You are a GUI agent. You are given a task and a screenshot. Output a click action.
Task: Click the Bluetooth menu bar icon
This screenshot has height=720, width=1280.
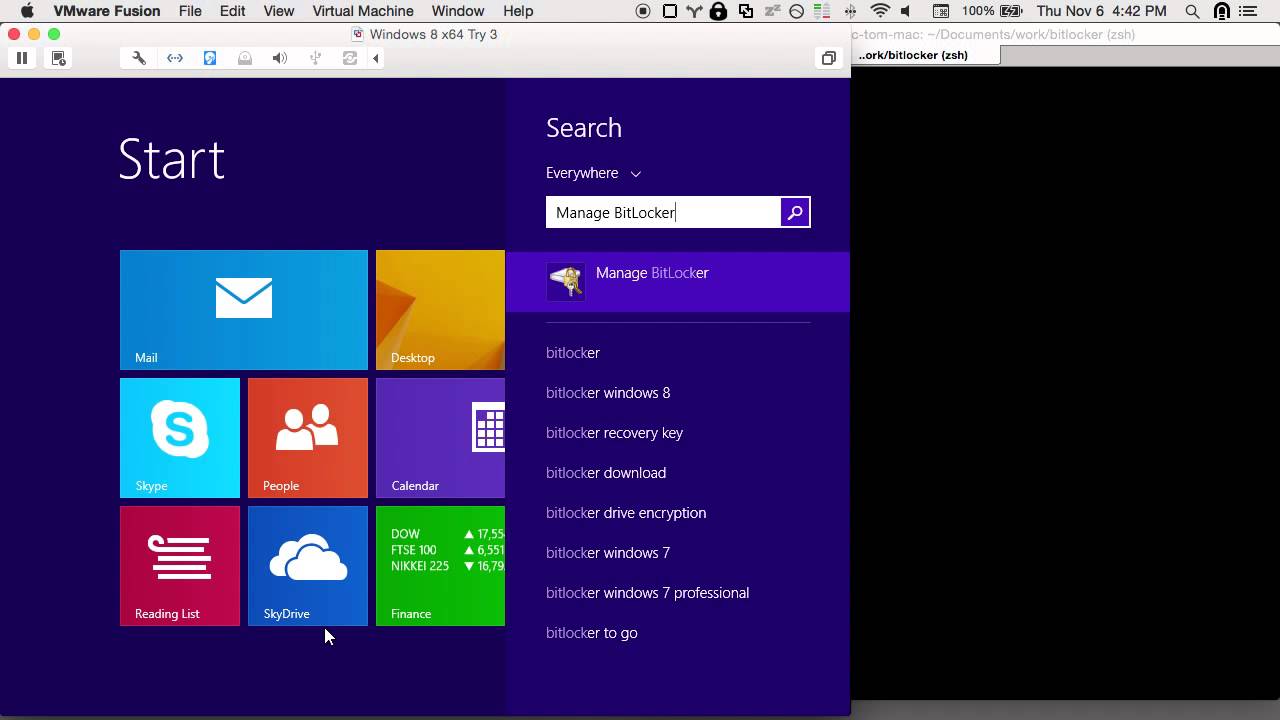coord(850,11)
